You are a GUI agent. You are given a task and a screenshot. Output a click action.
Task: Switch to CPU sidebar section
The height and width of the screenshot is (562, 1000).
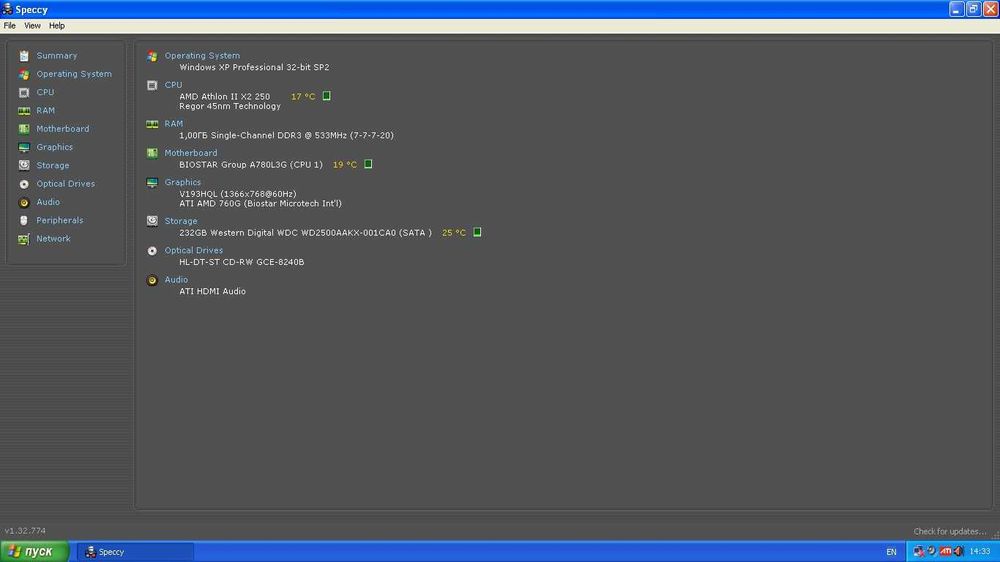[45, 92]
